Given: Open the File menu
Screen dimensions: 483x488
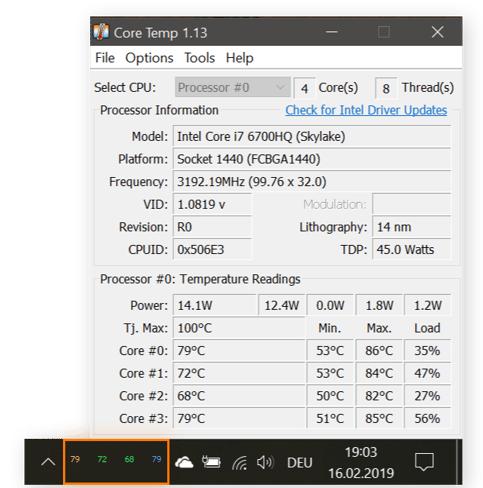Looking at the screenshot, I should click(105, 58).
